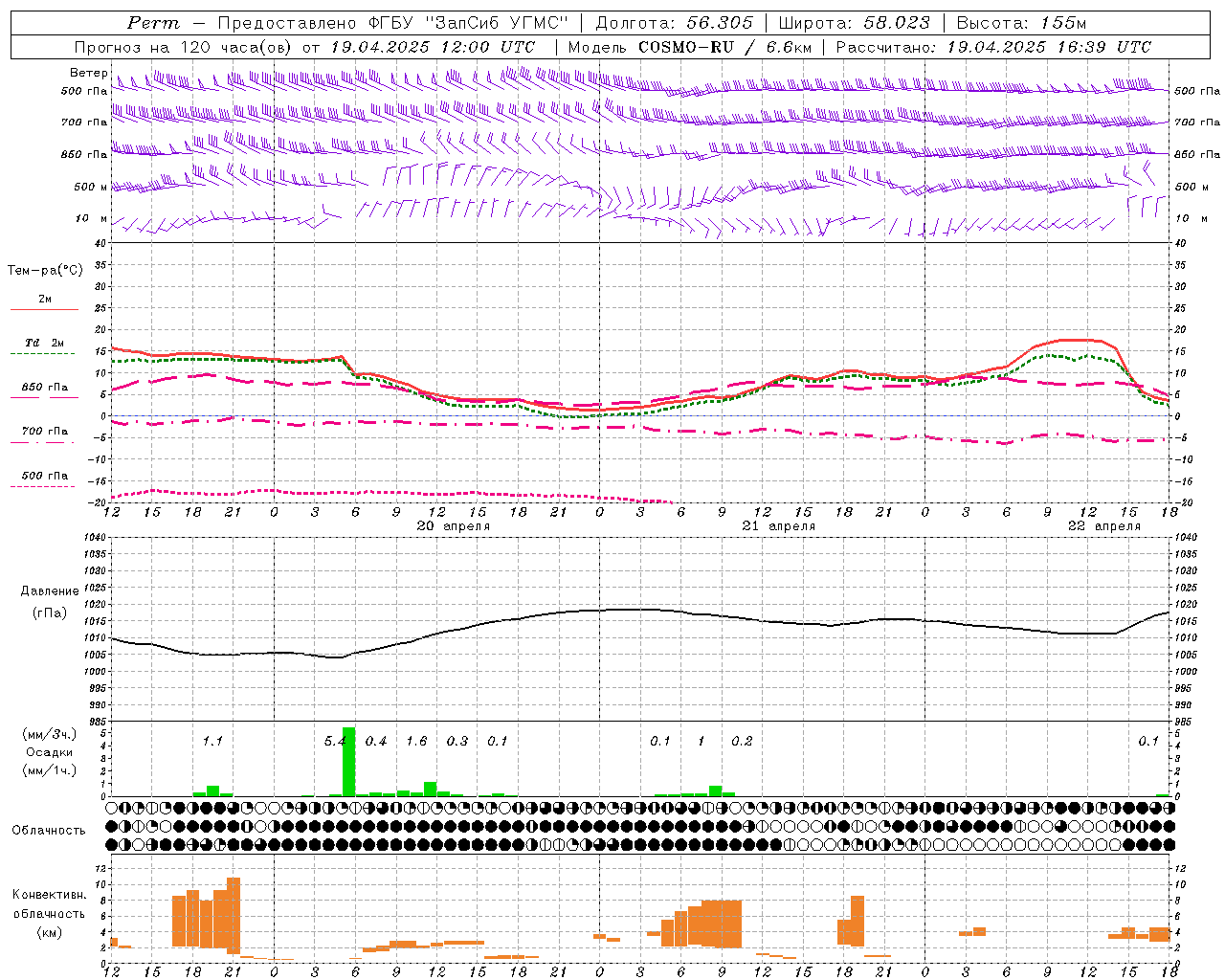Click the "(мм/1ч.)" unit label

50,770
